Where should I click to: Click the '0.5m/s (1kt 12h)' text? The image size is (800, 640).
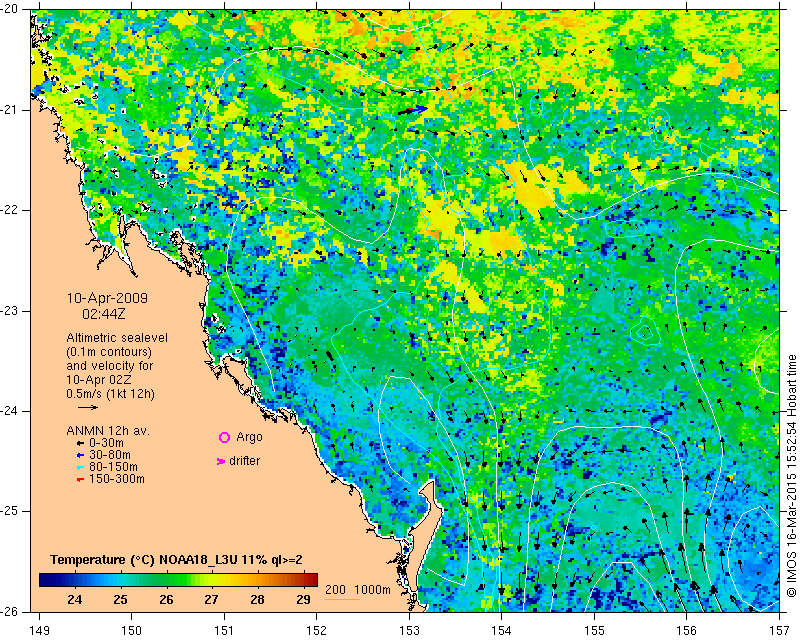click(x=110, y=394)
